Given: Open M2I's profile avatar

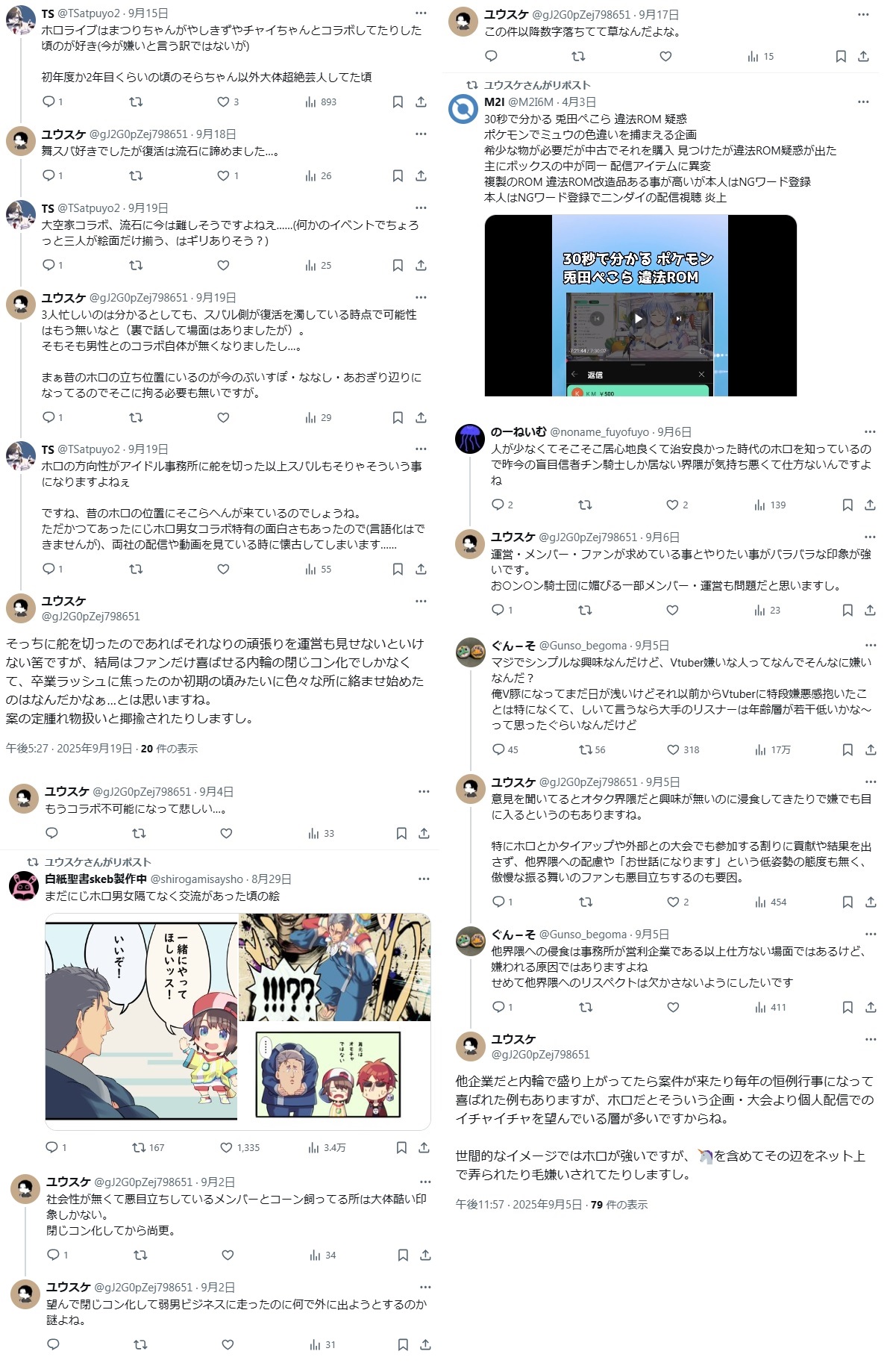Looking at the screenshot, I should [463, 109].
